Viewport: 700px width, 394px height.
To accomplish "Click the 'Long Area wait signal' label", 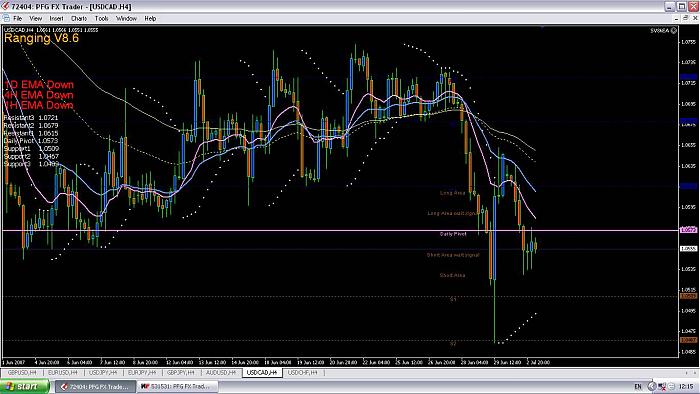I will (x=451, y=213).
